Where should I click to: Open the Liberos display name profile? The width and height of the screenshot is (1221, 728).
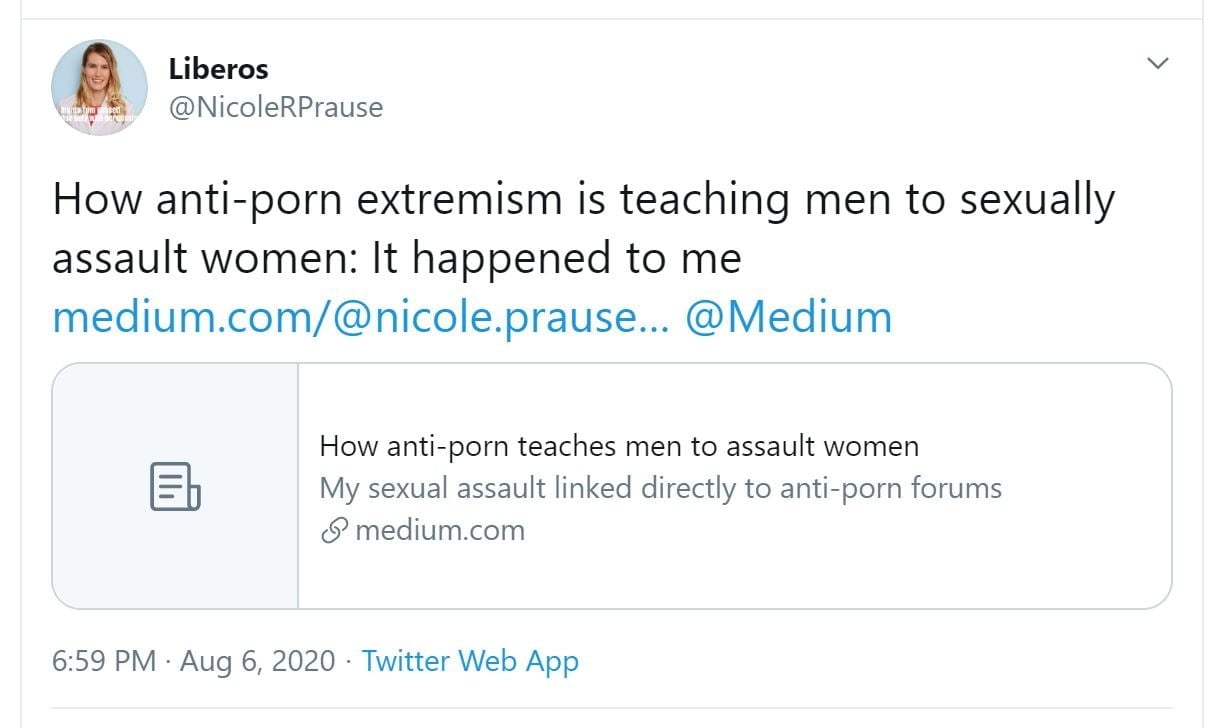(x=218, y=69)
